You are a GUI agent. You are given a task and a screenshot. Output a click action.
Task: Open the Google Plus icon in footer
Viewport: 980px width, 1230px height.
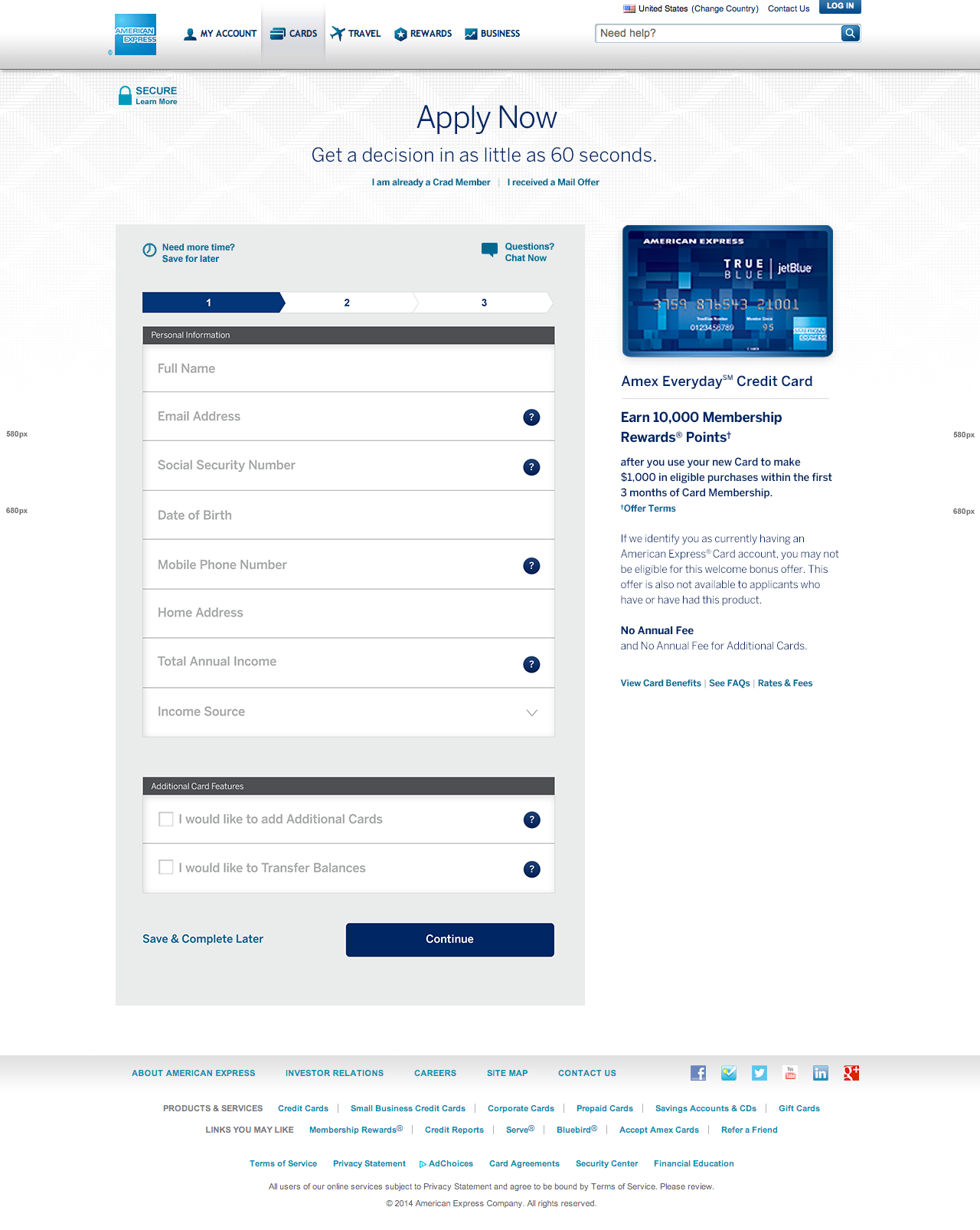pos(851,1073)
